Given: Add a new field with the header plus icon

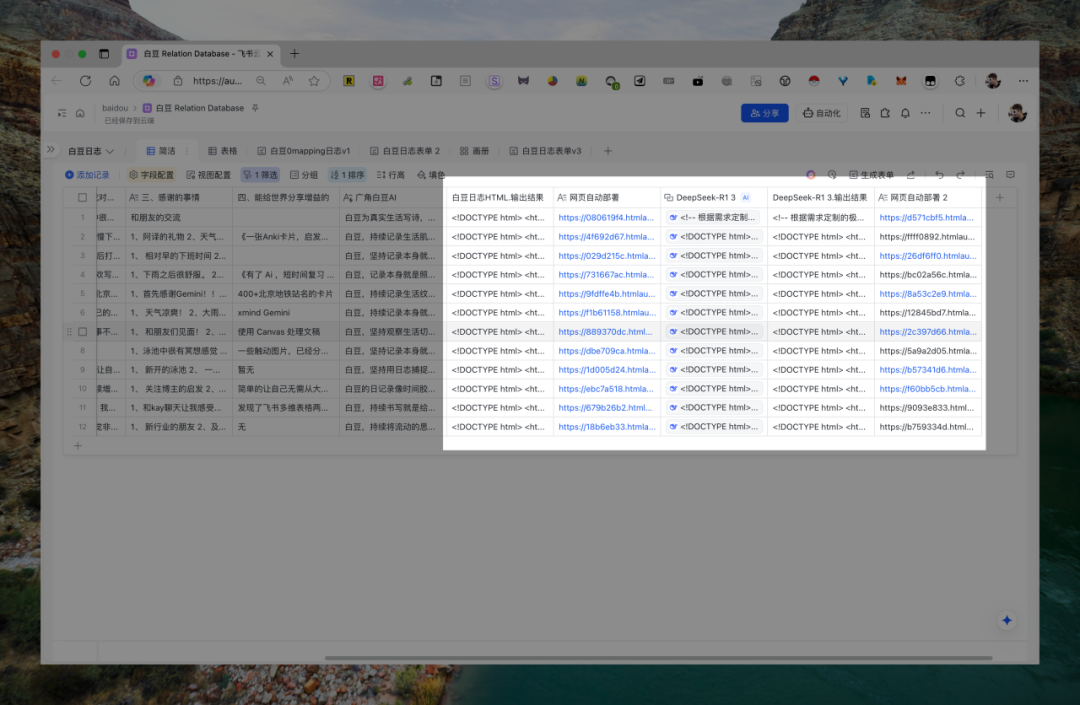Looking at the screenshot, I should 999,198.
